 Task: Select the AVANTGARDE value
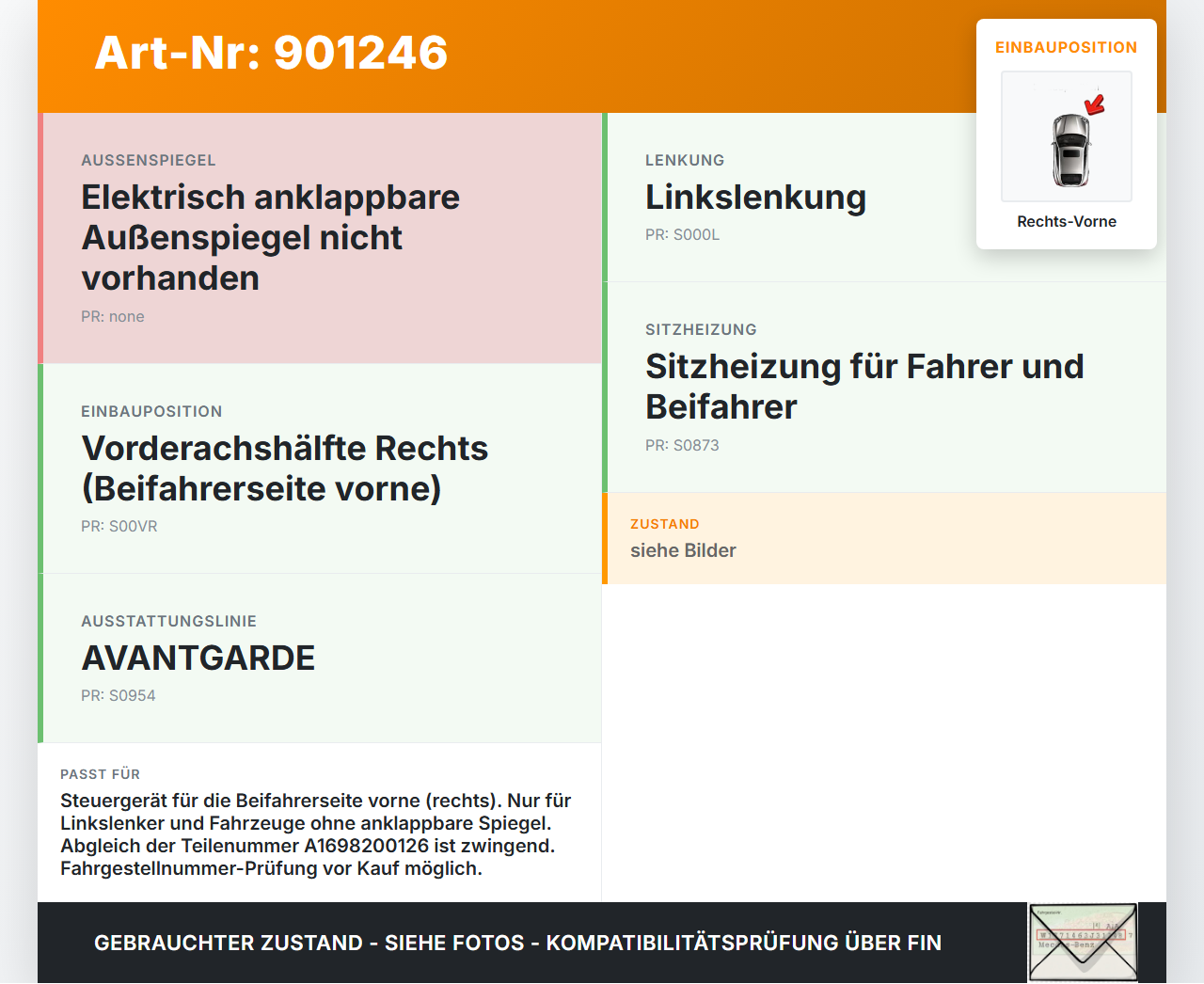pos(198,659)
